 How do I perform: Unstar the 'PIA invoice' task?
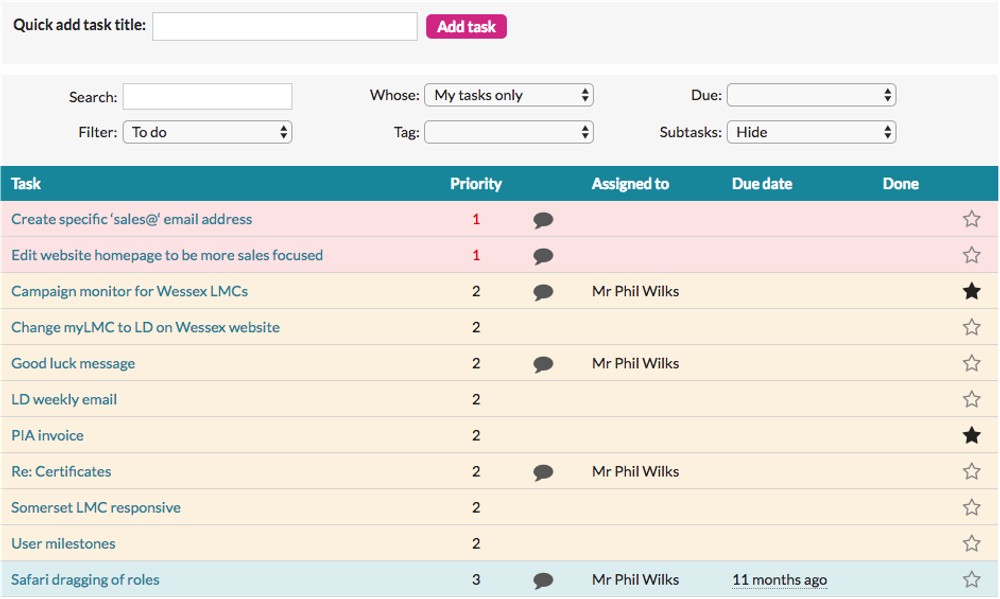coord(971,435)
